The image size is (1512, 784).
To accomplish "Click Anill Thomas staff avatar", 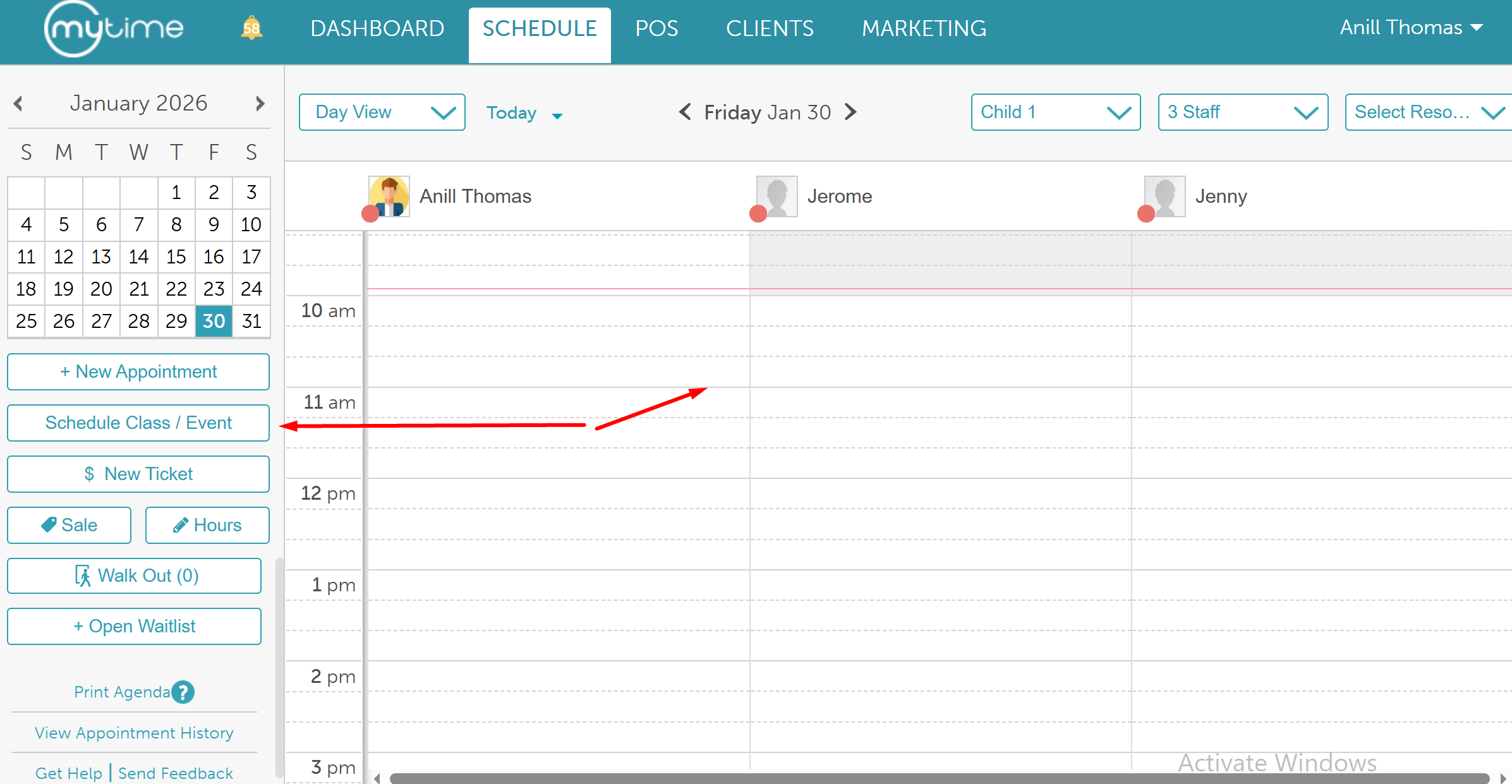I will click(389, 196).
